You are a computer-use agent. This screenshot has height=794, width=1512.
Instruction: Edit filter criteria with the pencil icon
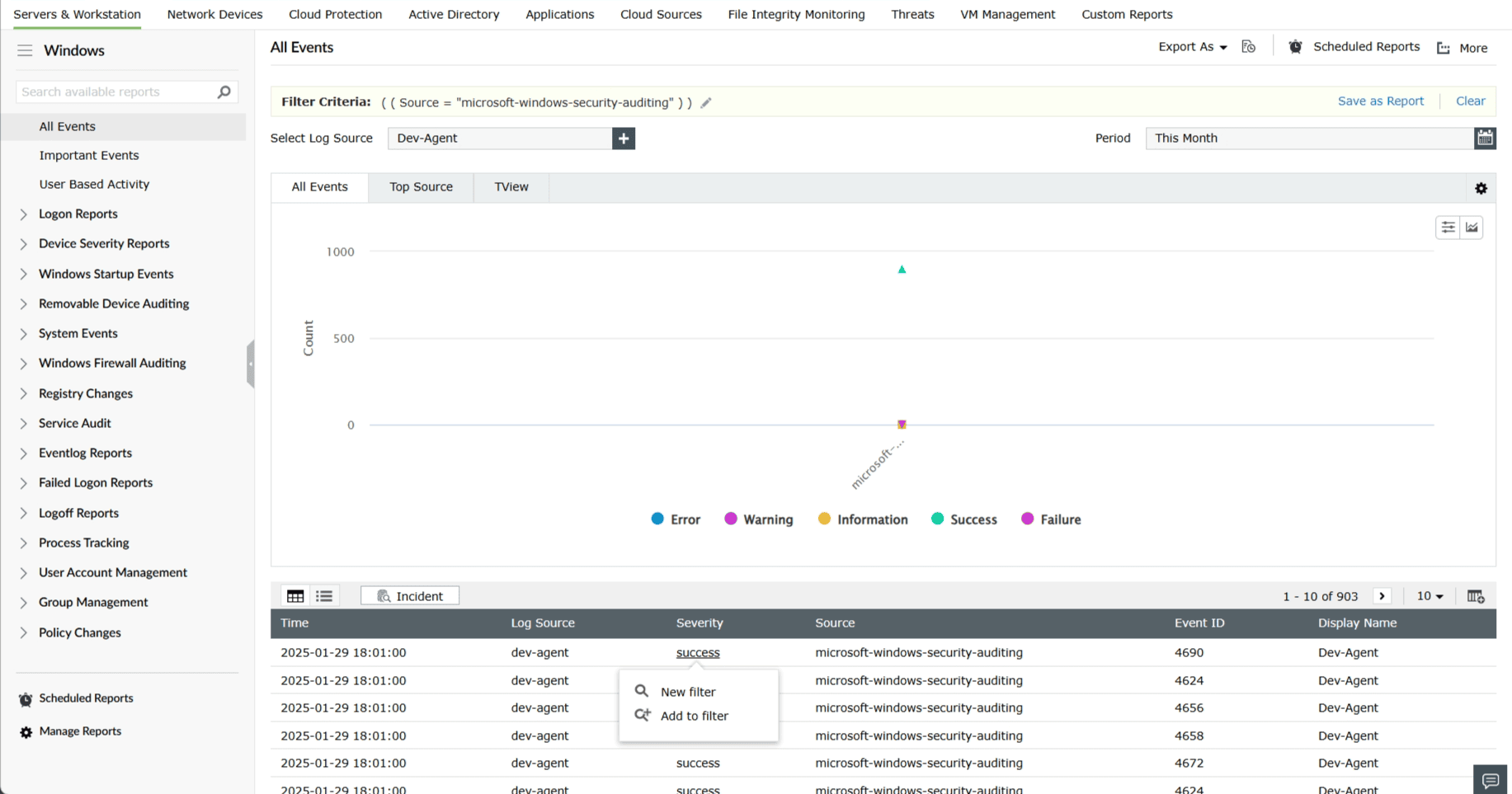[x=706, y=102]
